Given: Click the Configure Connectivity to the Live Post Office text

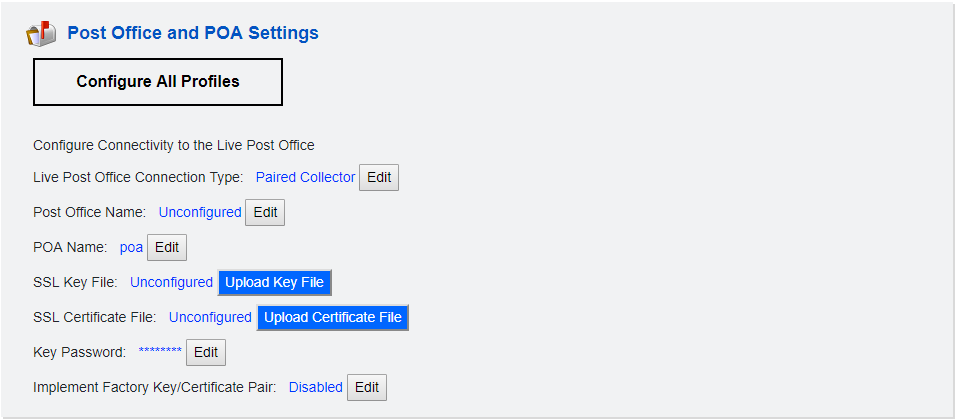Looking at the screenshot, I should click(174, 145).
